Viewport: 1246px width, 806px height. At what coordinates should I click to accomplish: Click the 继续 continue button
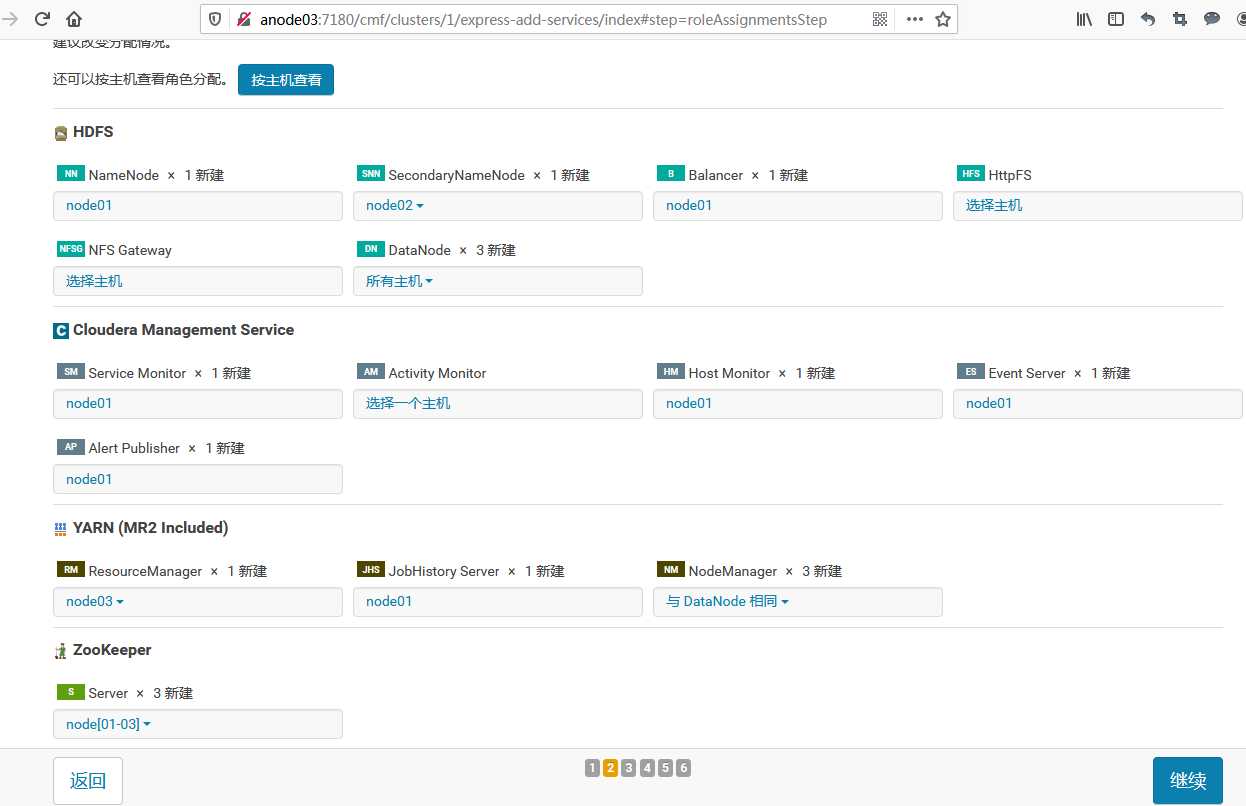pos(1188,781)
